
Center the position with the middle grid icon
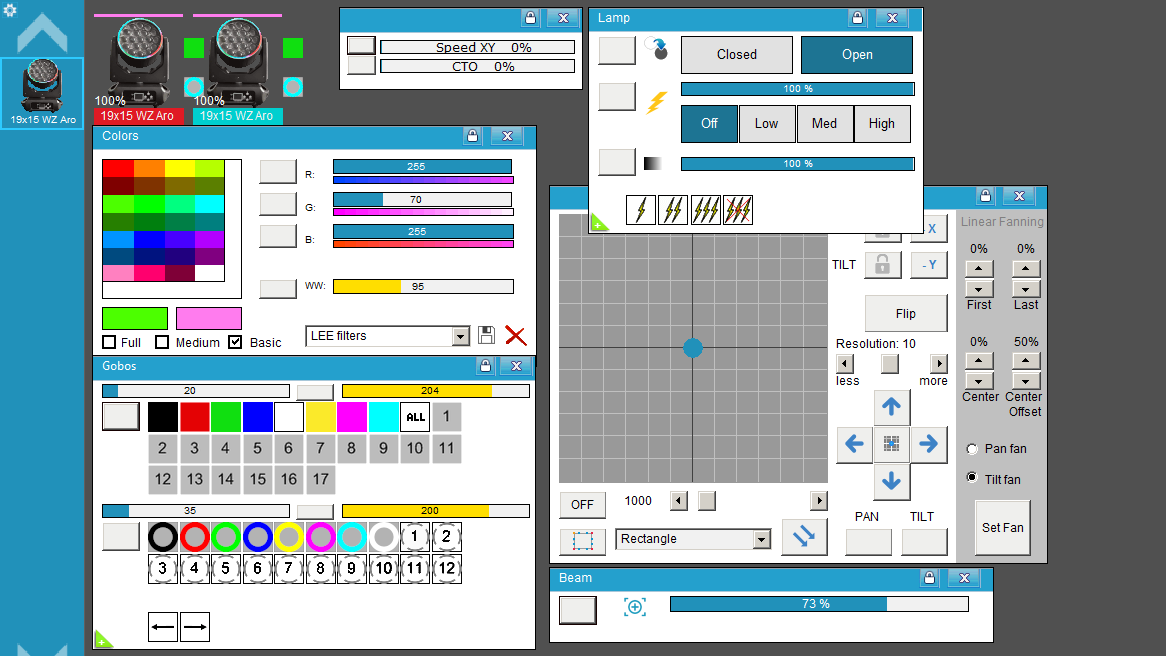click(x=892, y=444)
